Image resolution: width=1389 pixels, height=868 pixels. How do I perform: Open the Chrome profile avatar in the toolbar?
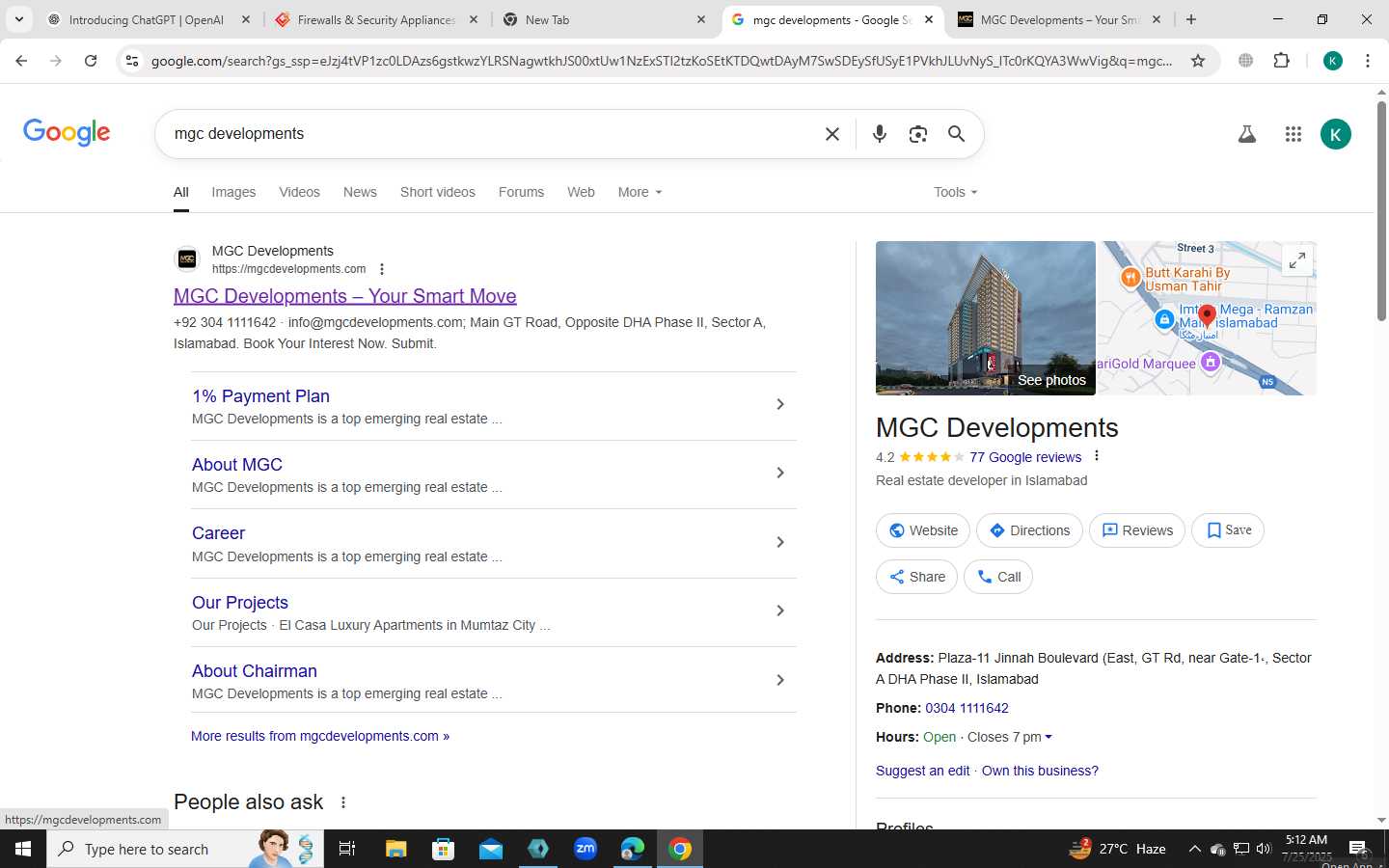click(1333, 61)
